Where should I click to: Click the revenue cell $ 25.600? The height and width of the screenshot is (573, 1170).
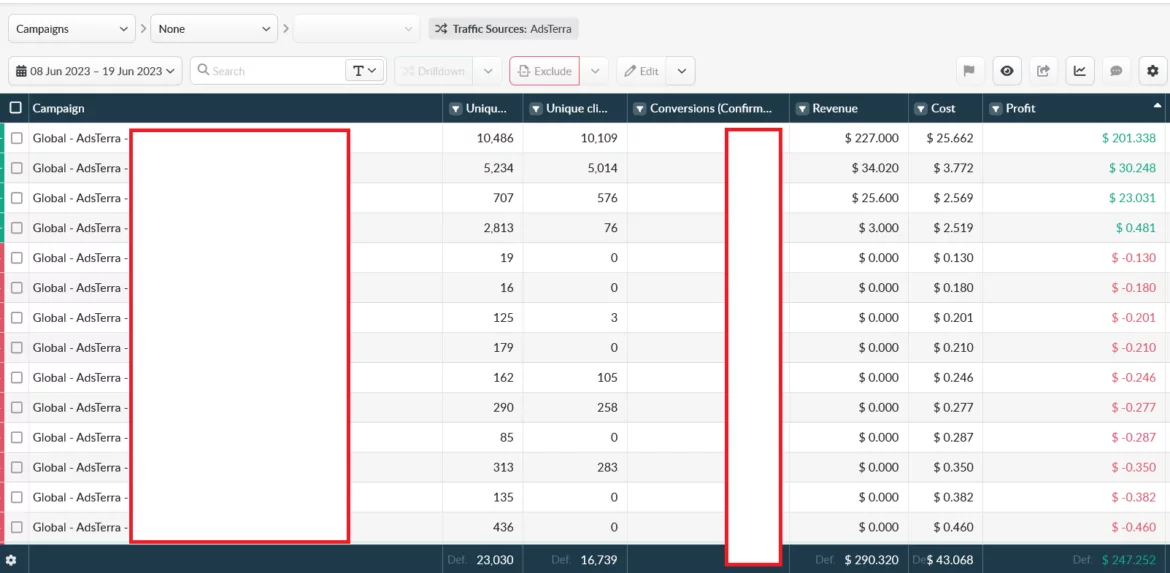click(x=875, y=198)
